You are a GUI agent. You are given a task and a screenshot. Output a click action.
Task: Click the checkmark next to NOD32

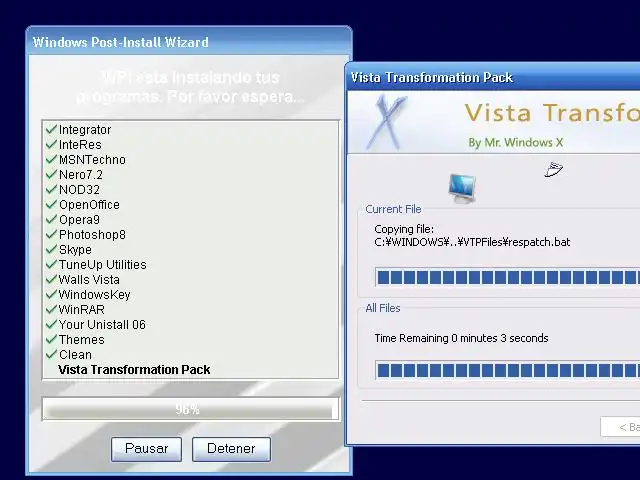pyautogui.click(x=51, y=189)
